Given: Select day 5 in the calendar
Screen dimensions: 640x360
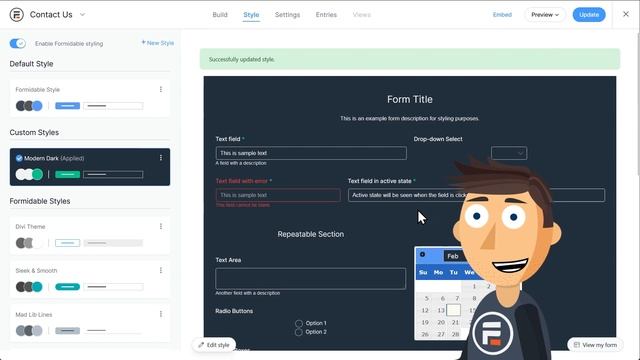Looking at the screenshot, I should click(x=427, y=298).
